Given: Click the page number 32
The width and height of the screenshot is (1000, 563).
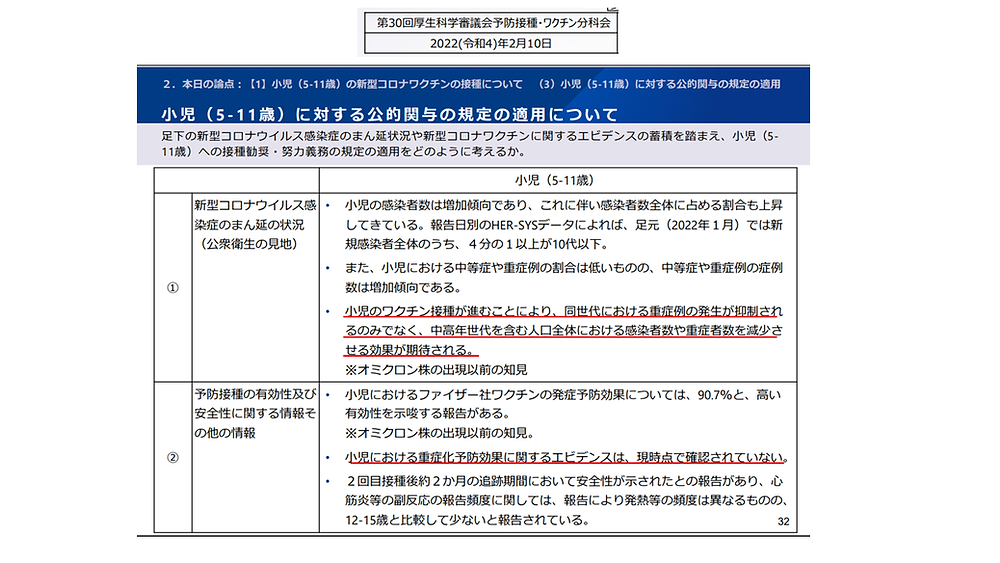Looking at the screenshot, I should point(783,522).
